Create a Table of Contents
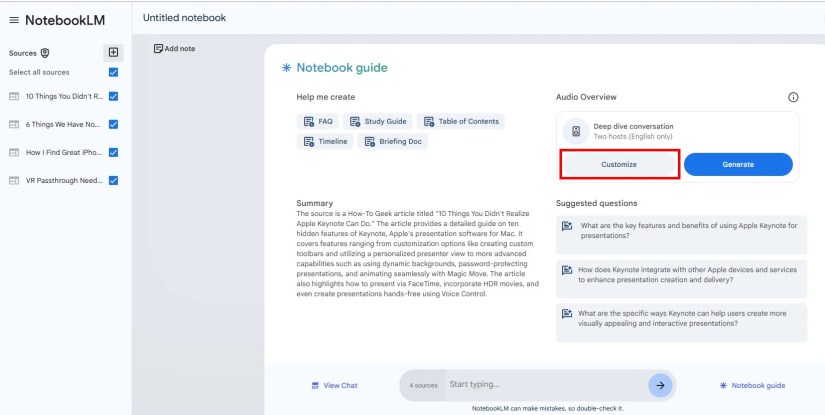This screenshot has height=415, width=825. pos(461,122)
